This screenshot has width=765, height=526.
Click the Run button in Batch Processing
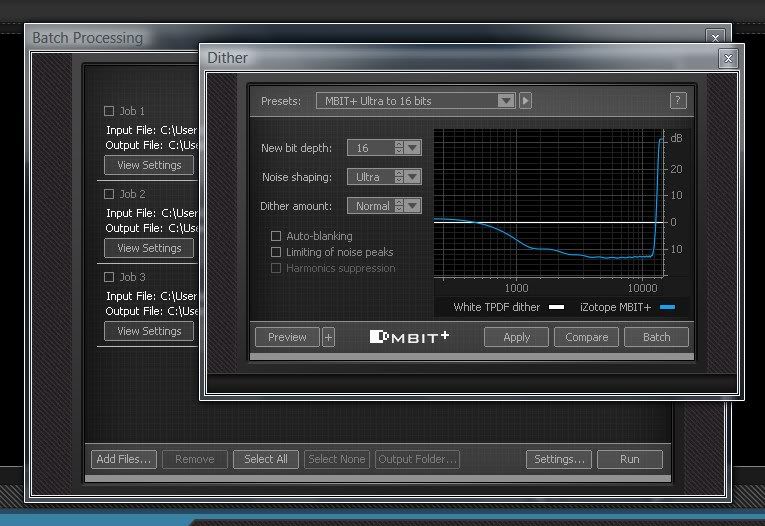pyautogui.click(x=629, y=459)
